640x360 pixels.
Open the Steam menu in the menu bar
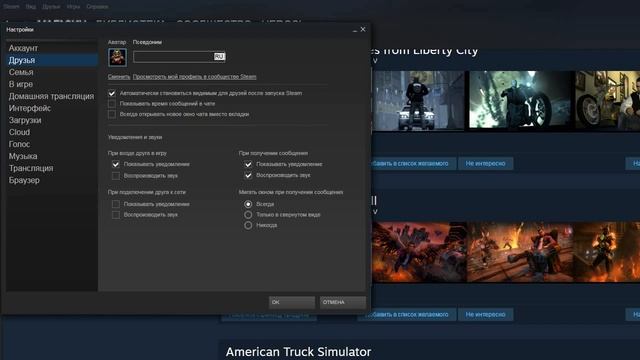click(x=11, y=7)
